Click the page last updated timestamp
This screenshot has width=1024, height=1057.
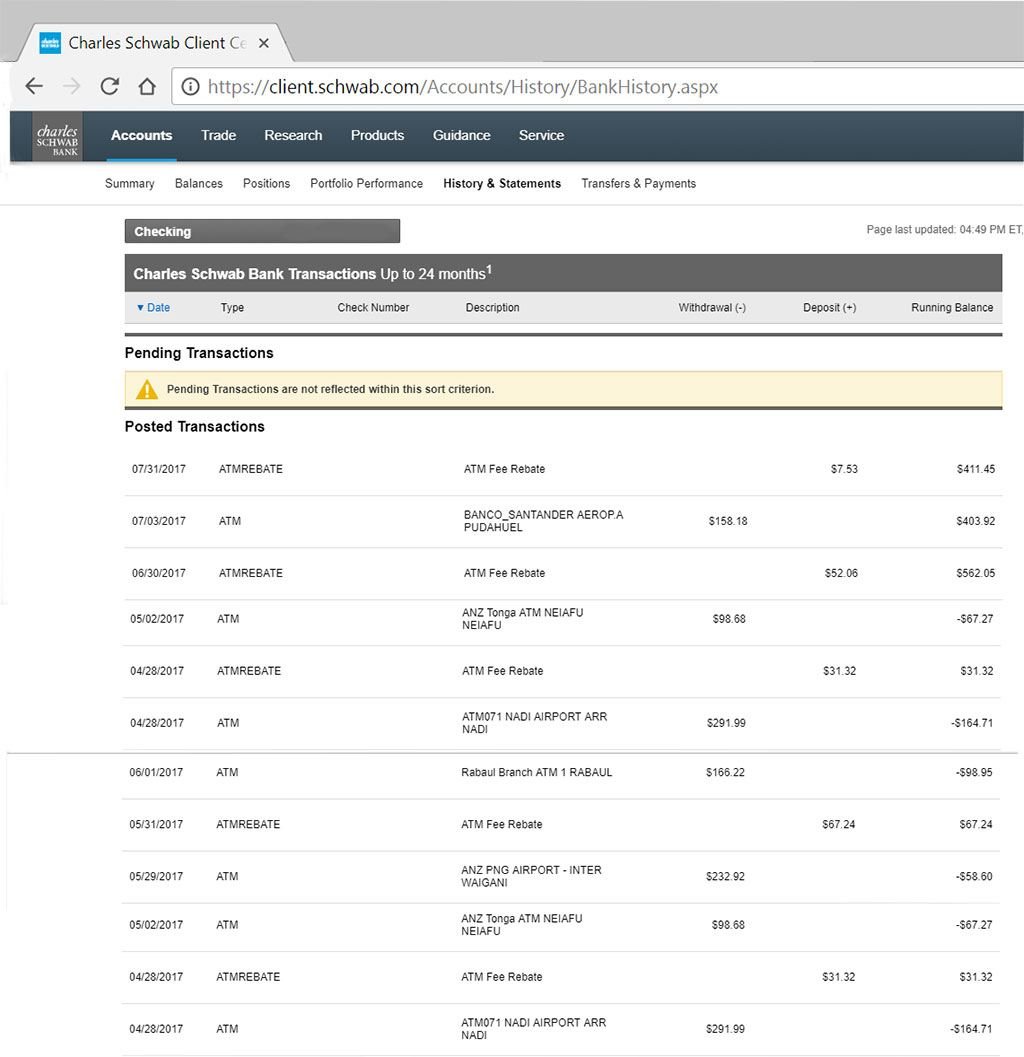pos(944,230)
